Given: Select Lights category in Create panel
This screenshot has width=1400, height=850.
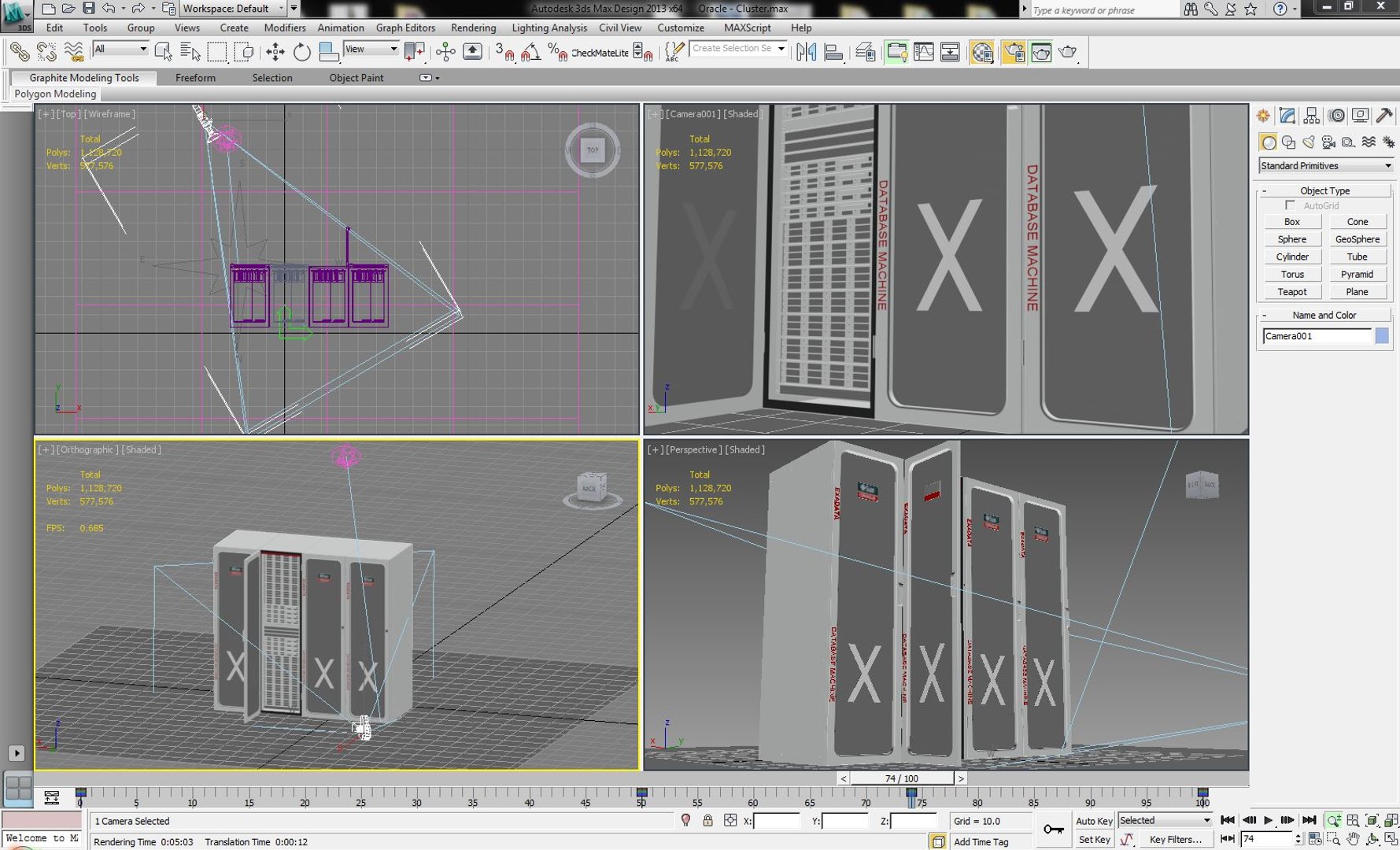Looking at the screenshot, I should point(1308,142).
